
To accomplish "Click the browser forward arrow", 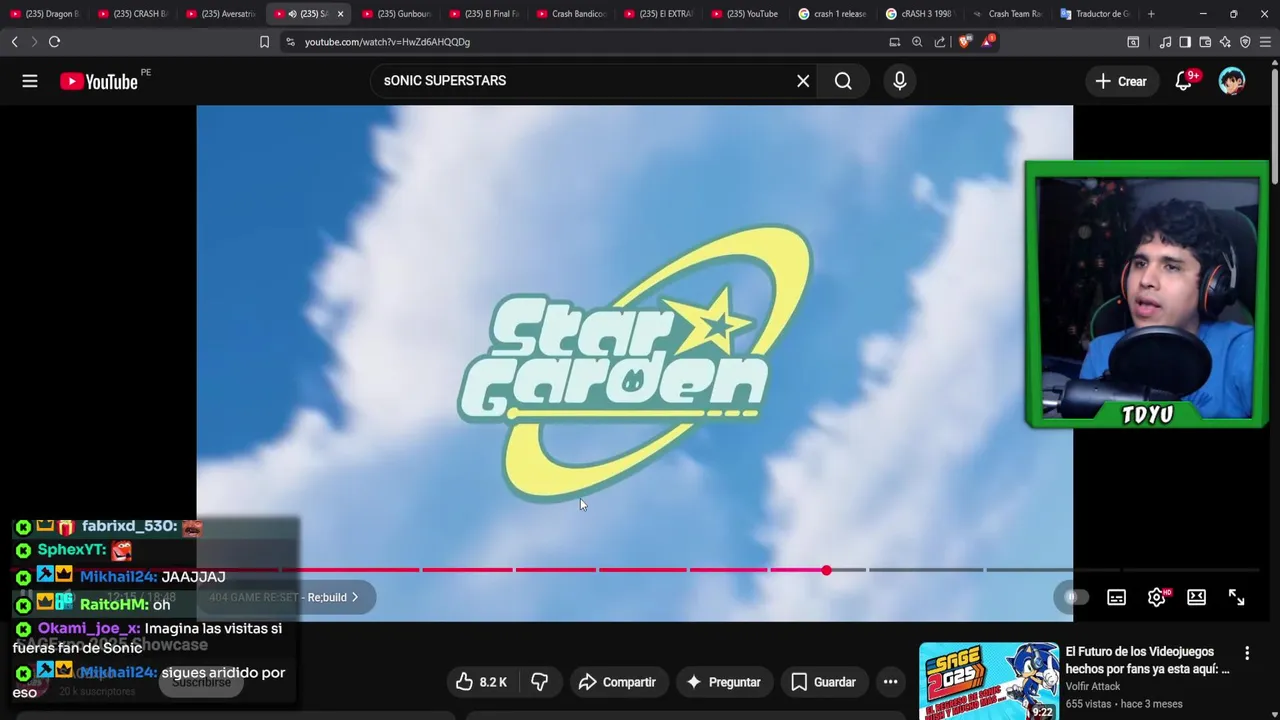I will tap(34, 42).
